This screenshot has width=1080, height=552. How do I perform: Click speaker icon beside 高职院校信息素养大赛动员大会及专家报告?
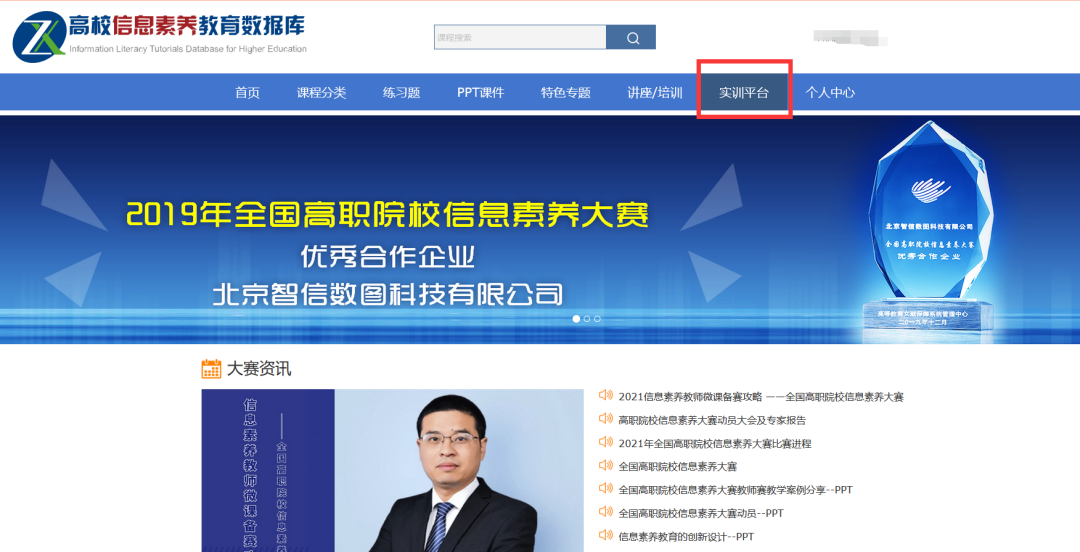coord(606,418)
